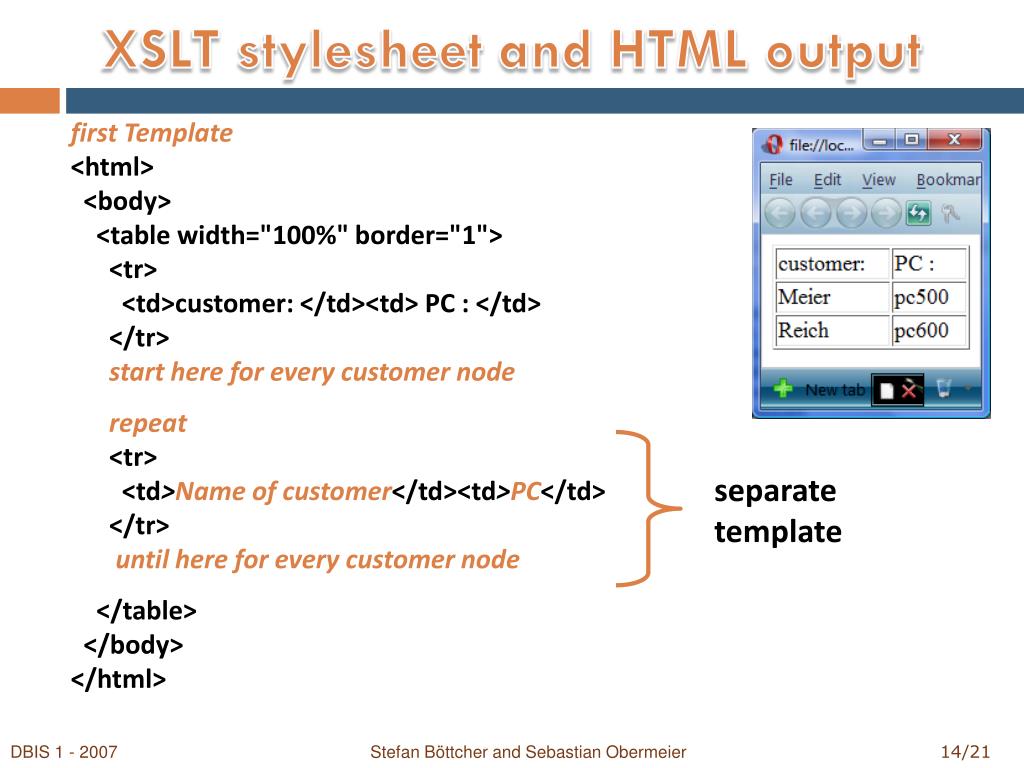This screenshot has height=768, width=1024.
Task: Open a new tab with the green plus icon
Action: (783, 388)
